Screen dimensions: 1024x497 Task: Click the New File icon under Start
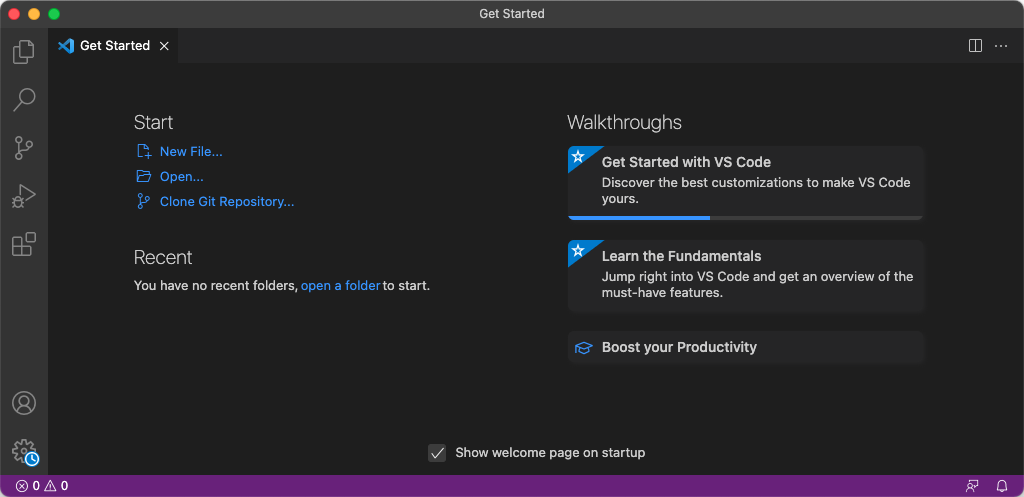pos(144,152)
